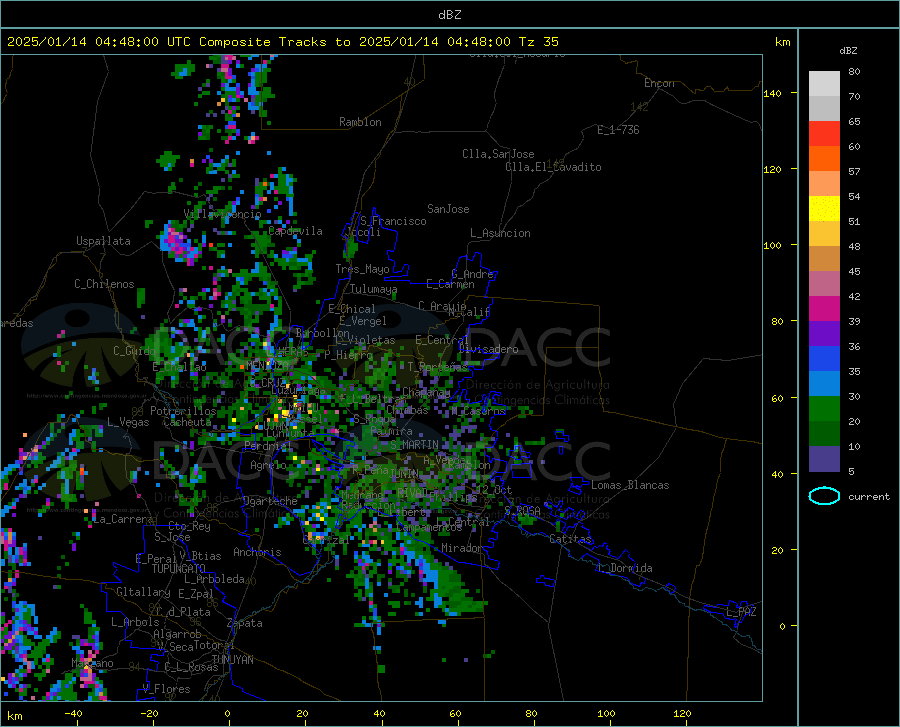Click the S_MARTIN place label

pos(414,445)
